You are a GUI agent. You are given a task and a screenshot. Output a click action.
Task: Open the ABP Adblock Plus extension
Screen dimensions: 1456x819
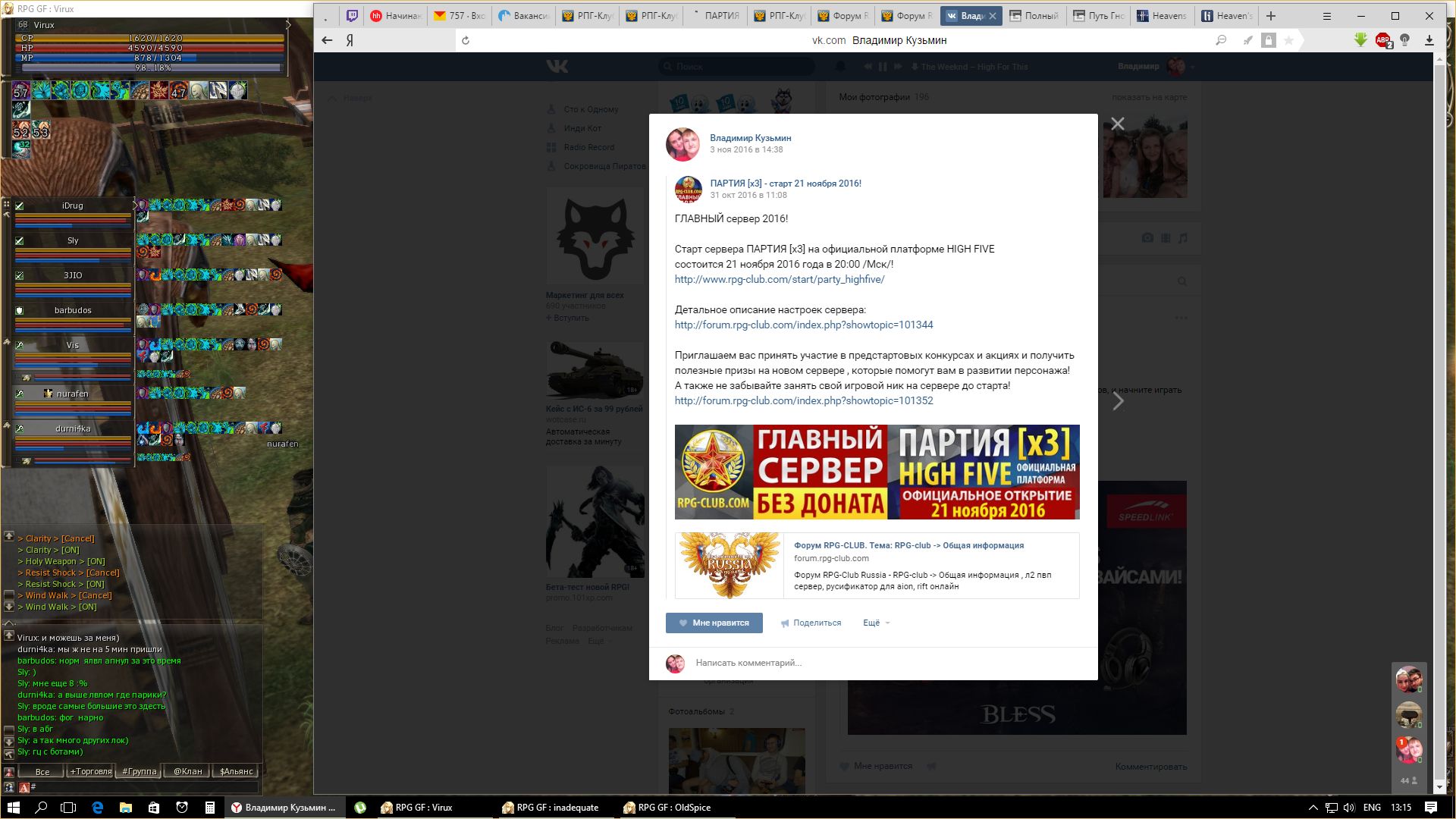coord(1383,40)
